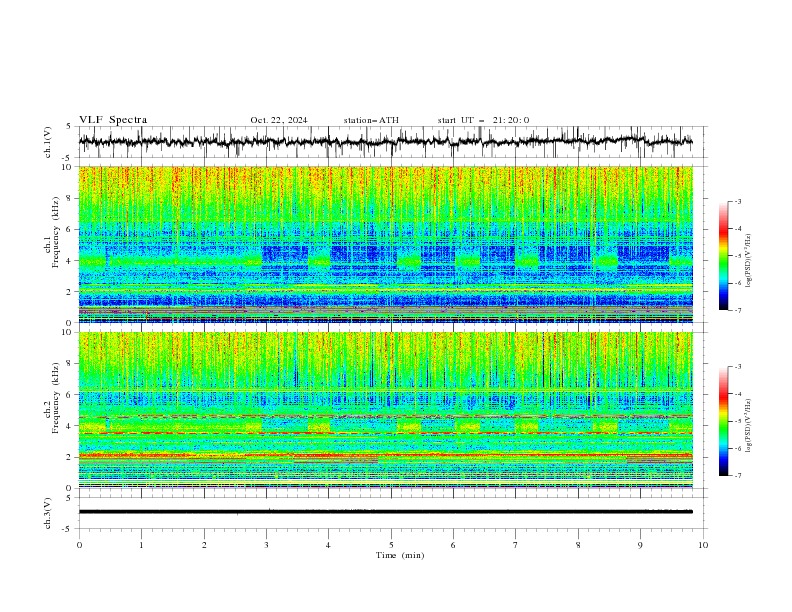
Task: Click the "station=ATH" label
Action: (371, 120)
